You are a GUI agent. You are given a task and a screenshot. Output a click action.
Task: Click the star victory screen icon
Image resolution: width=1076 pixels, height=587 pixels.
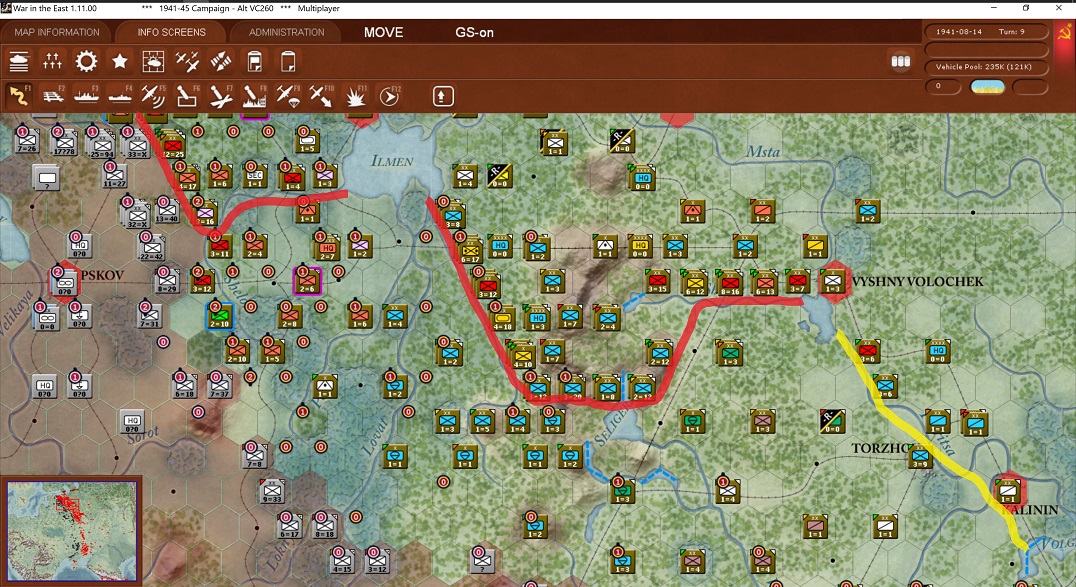[x=119, y=62]
